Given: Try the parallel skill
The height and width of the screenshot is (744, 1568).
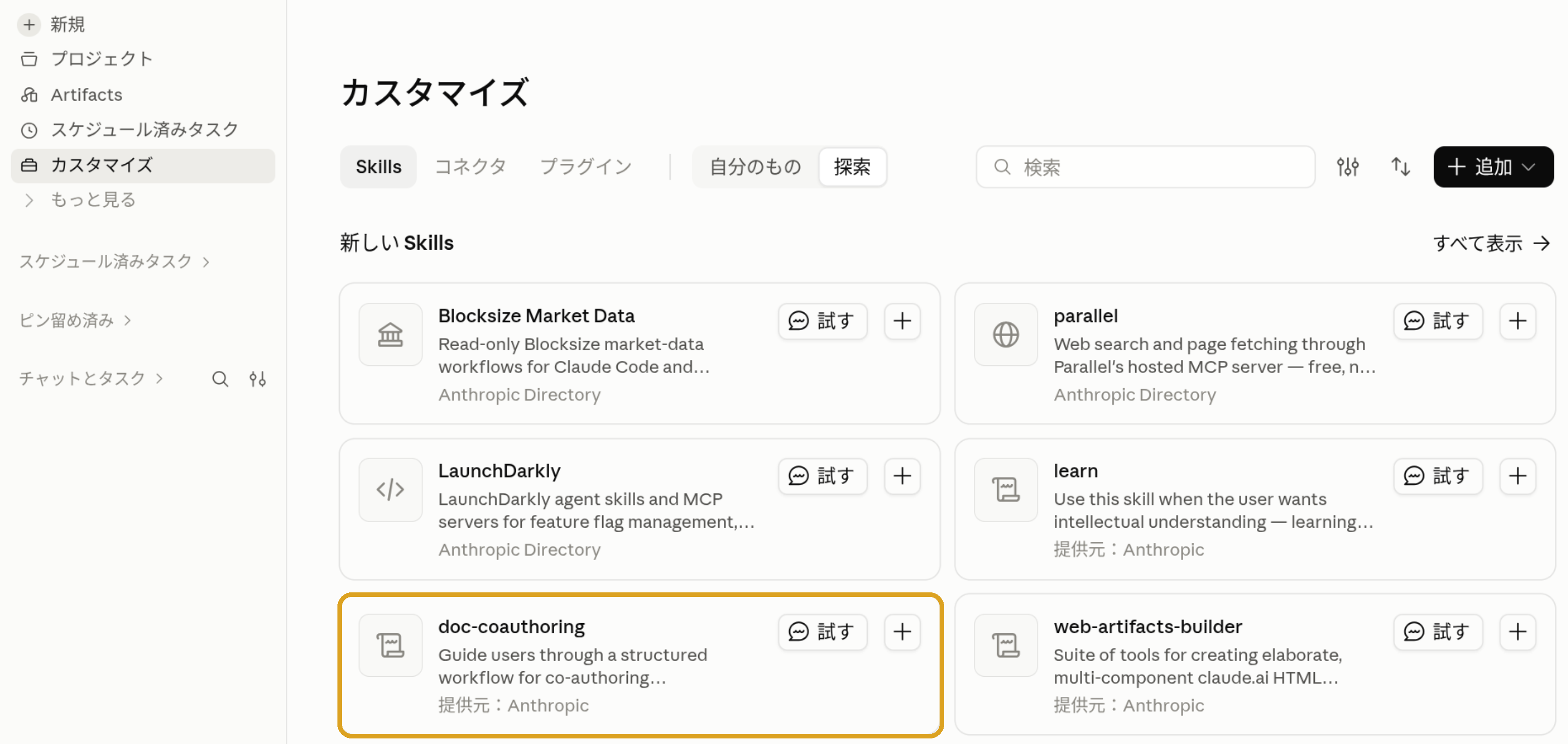Looking at the screenshot, I should tap(1437, 321).
